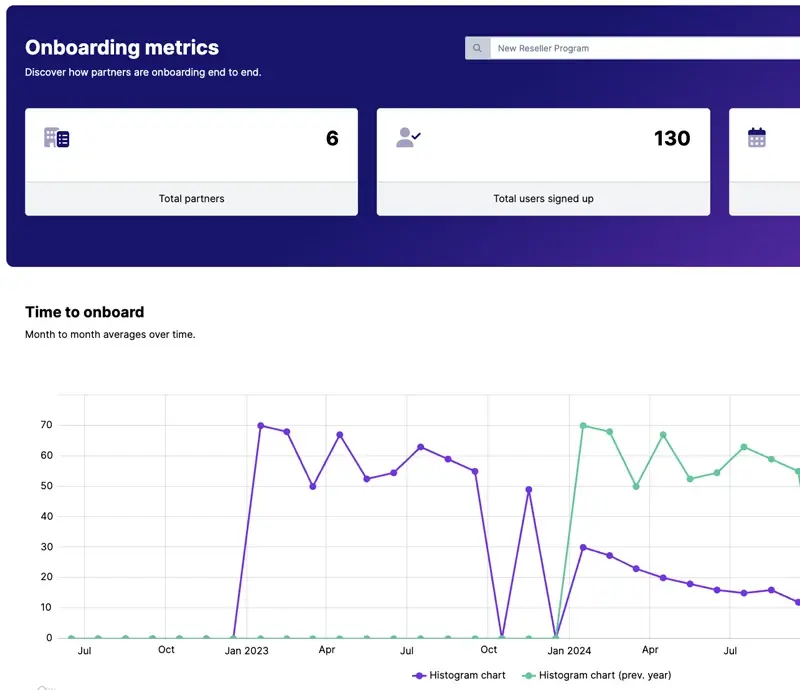
Task: Toggle the Histogram chart legend series
Action: tap(459, 675)
